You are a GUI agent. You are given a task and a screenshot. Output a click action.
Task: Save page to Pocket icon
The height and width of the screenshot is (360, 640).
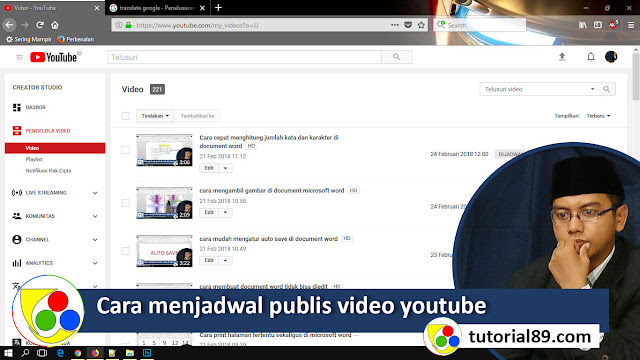[x=408, y=25]
